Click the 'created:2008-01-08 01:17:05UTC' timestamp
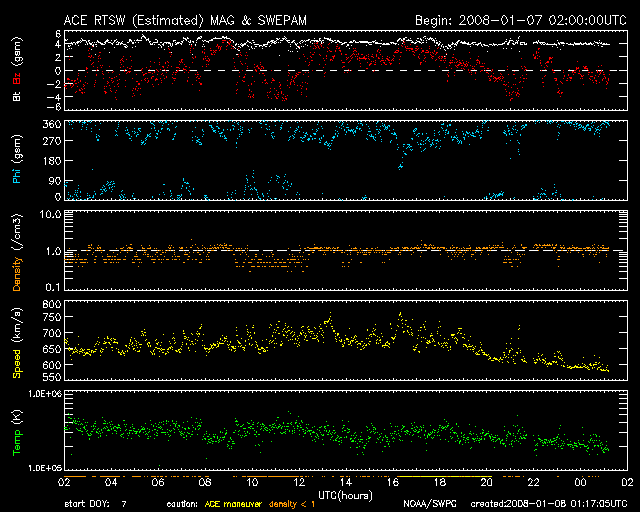 pyautogui.click(x=549, y=504)
